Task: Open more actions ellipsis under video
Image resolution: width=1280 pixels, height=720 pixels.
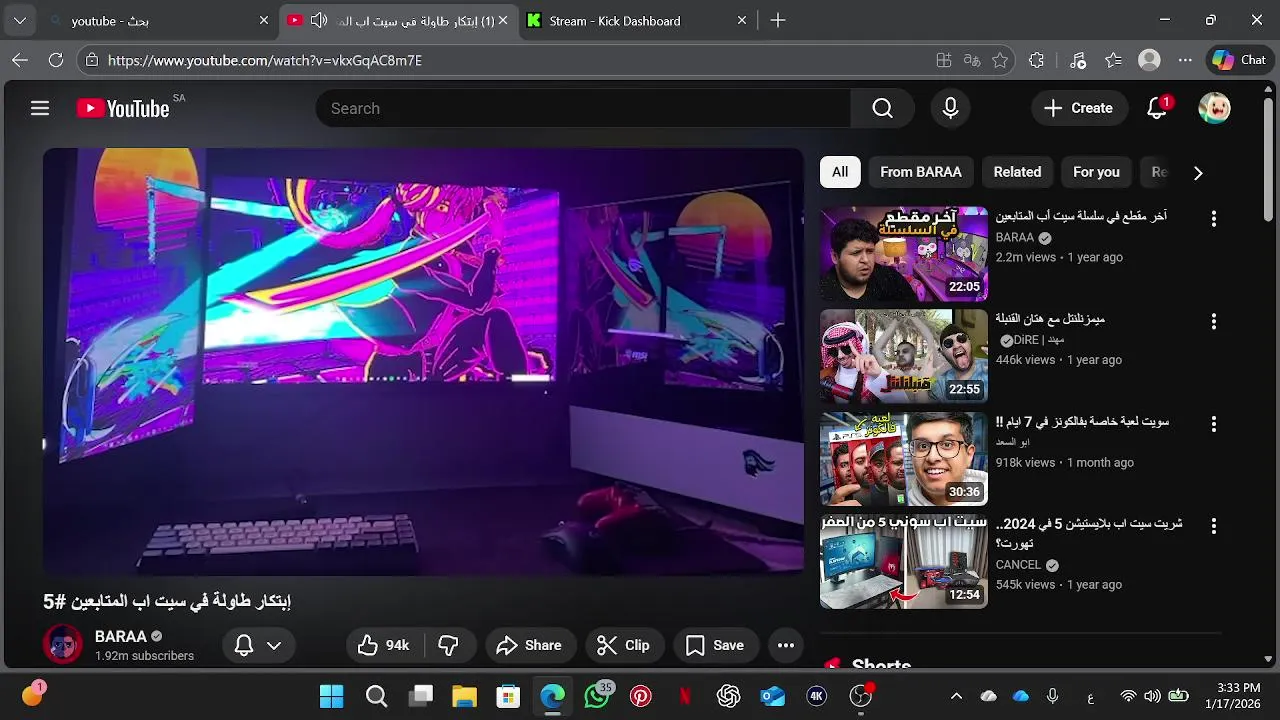Action: 786,645
